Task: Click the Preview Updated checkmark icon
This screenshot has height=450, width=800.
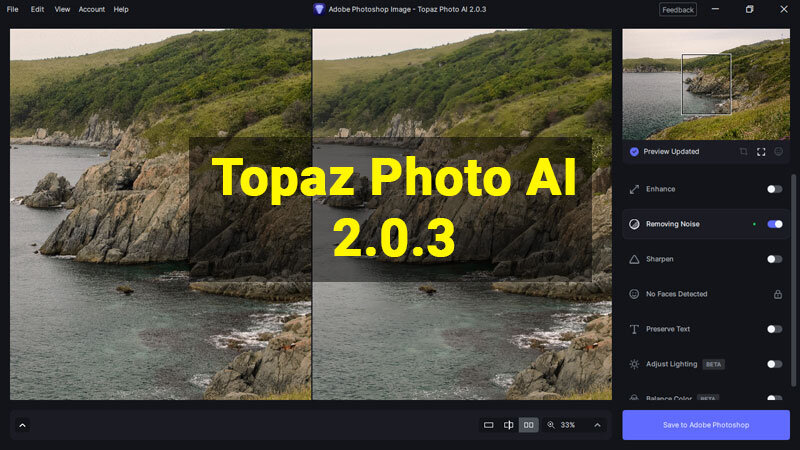Action: pos(634,152)
